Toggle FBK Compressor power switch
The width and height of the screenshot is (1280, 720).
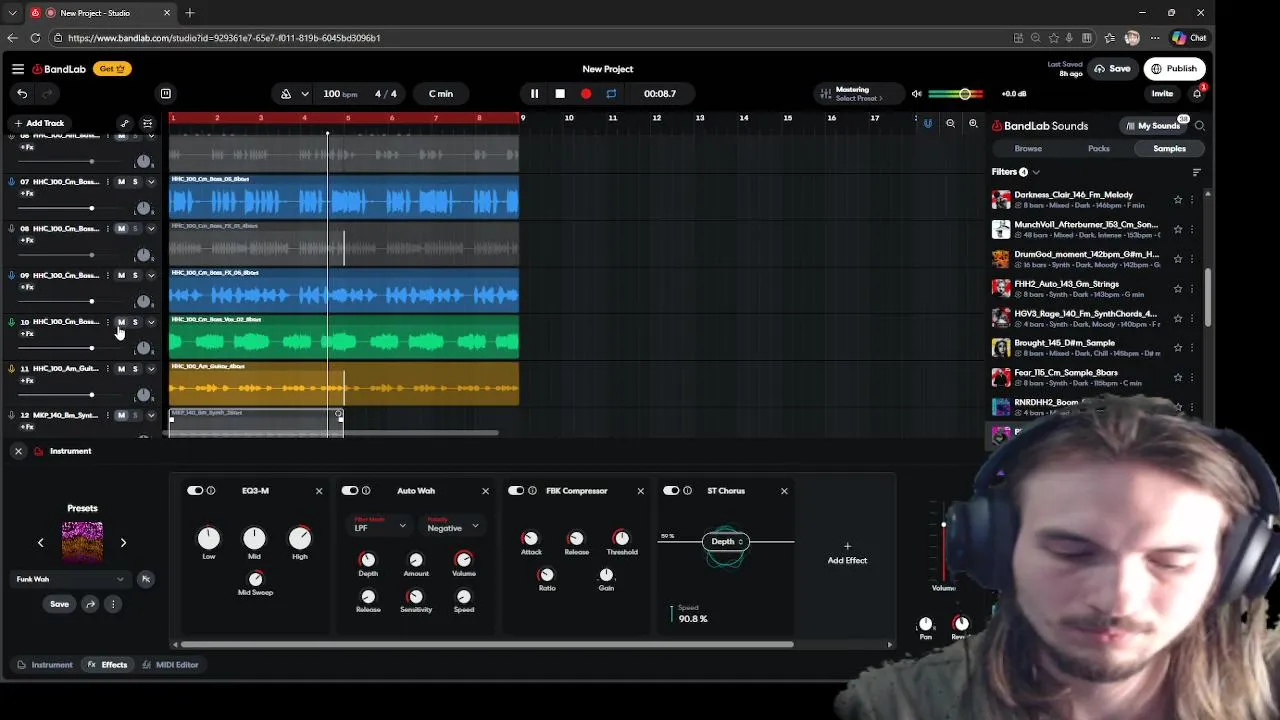(516, 491)
